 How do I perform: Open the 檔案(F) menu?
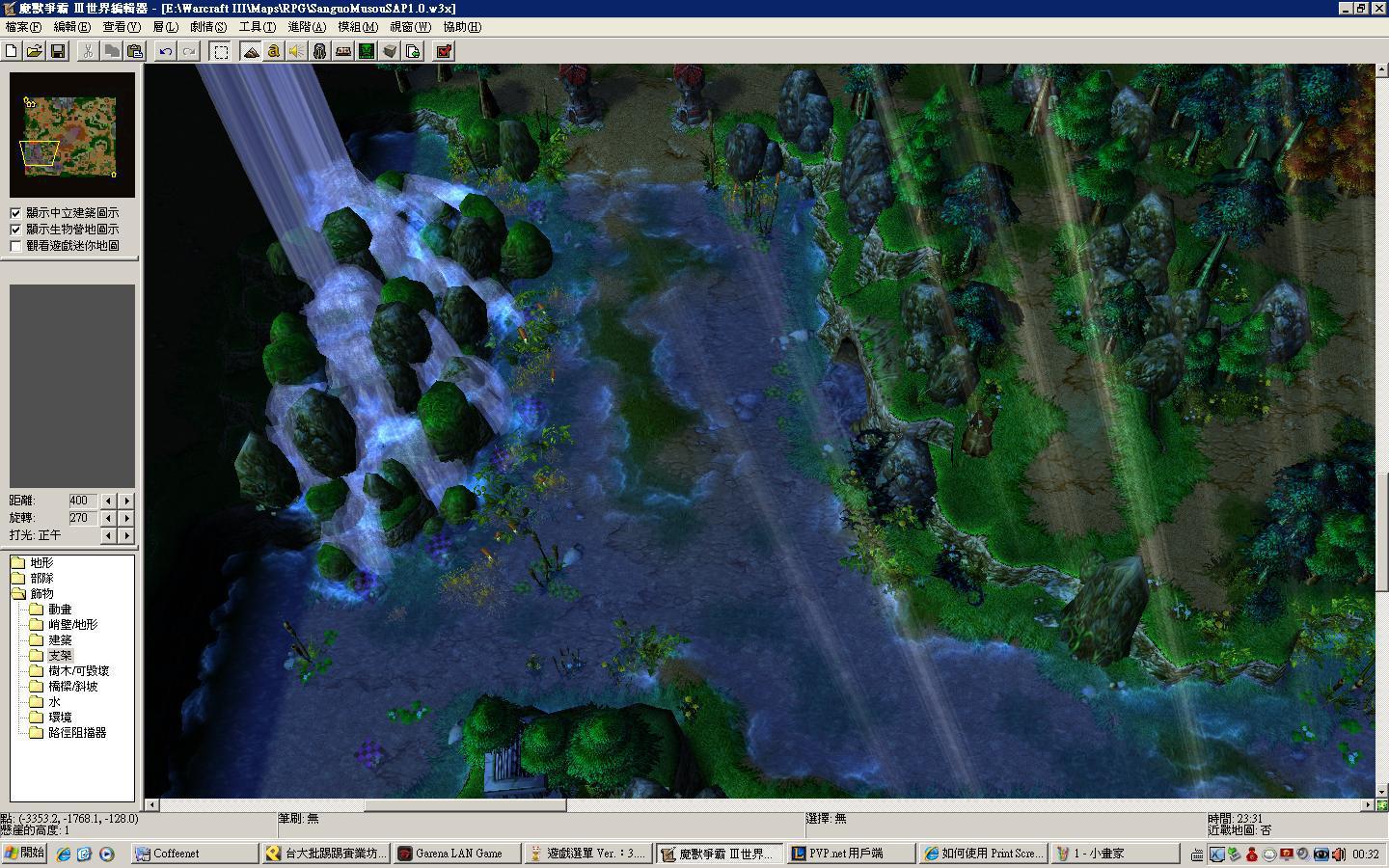tap(23, 27)
